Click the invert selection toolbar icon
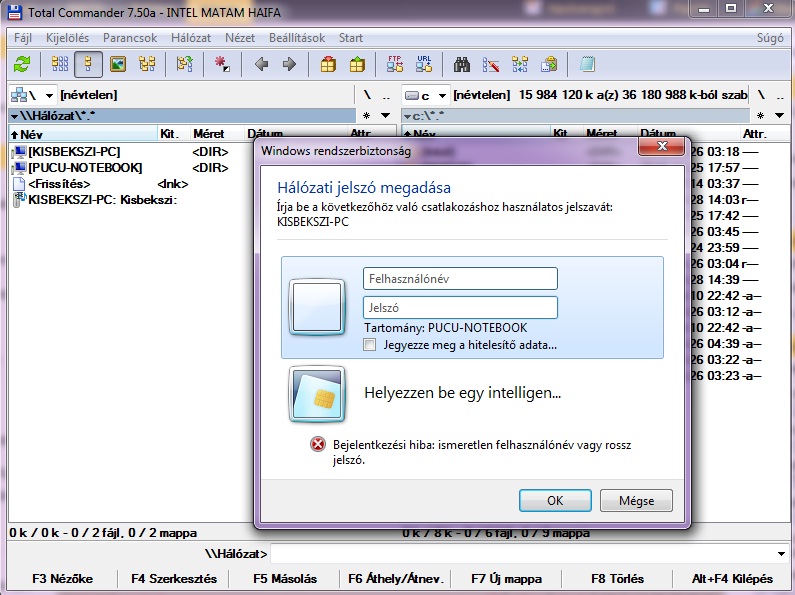 (185, 64)
